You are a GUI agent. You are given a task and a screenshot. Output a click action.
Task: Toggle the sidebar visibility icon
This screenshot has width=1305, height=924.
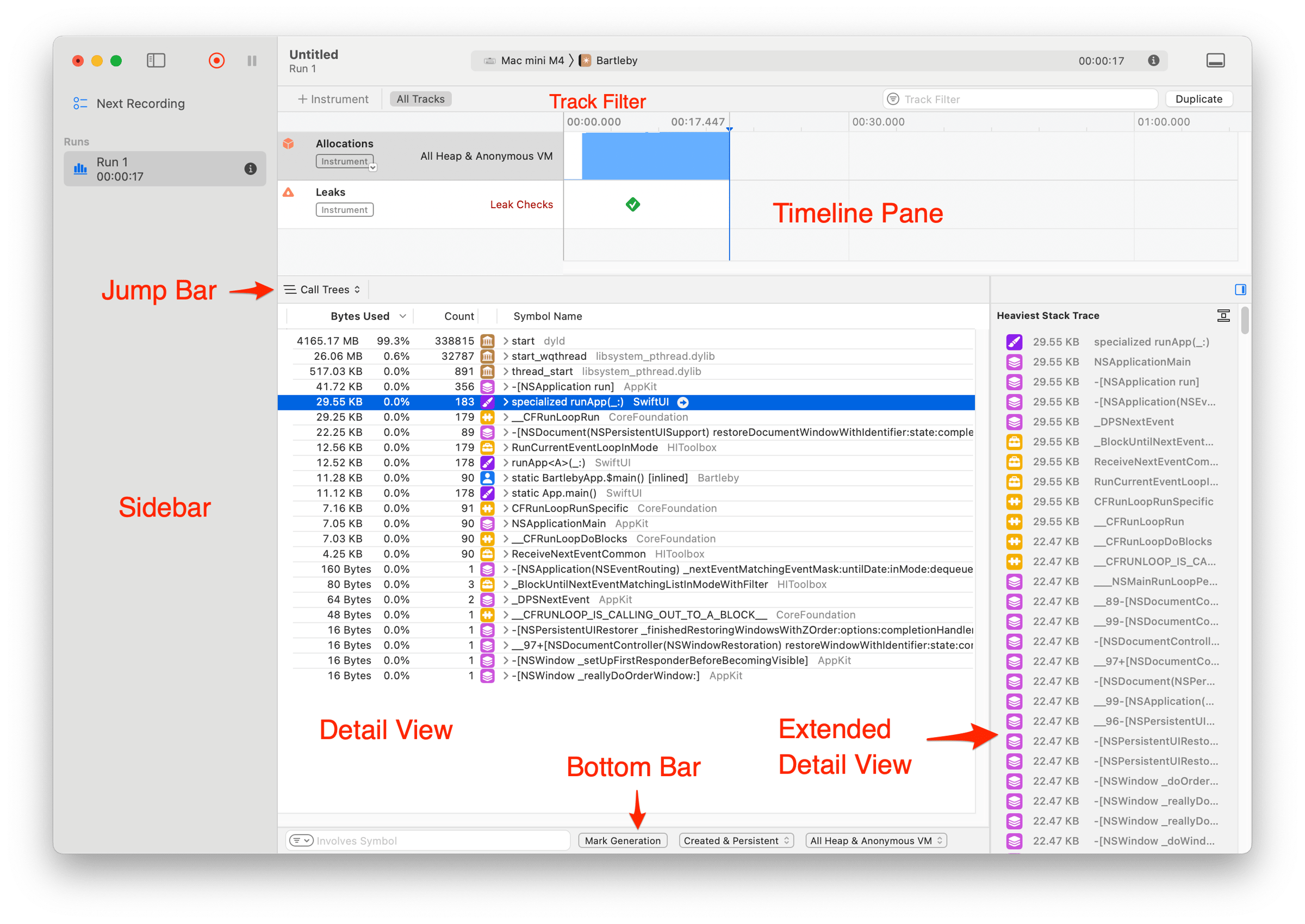(156, 60)
